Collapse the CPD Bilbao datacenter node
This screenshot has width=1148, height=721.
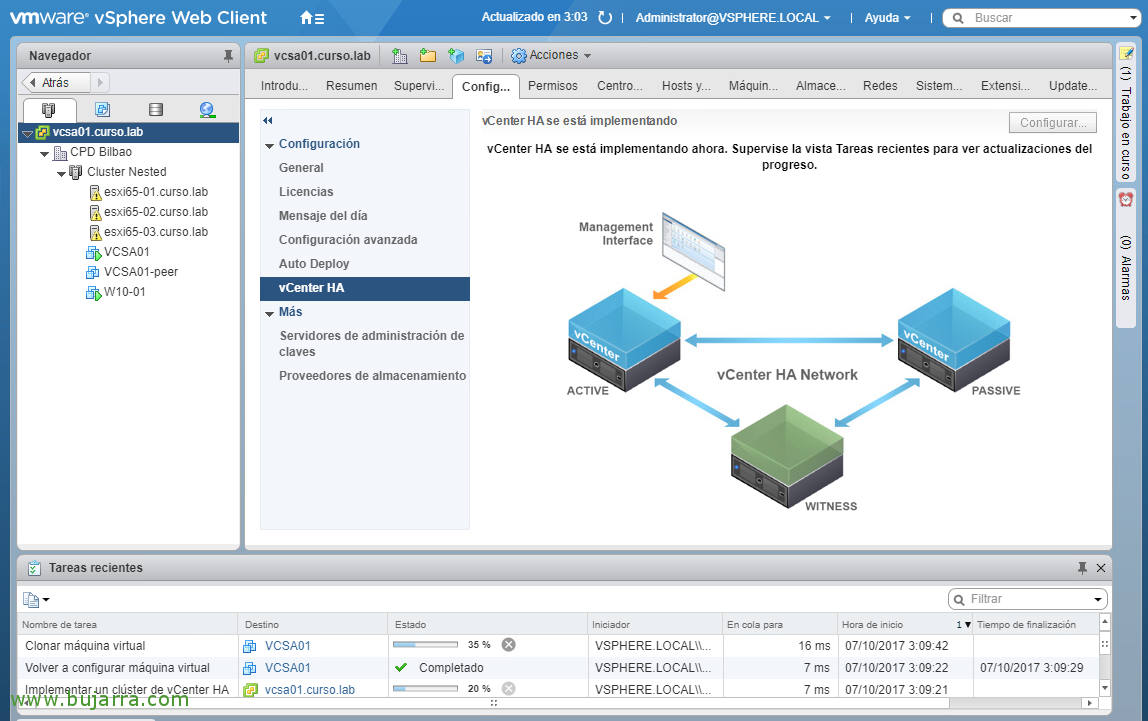coord(45,154)
